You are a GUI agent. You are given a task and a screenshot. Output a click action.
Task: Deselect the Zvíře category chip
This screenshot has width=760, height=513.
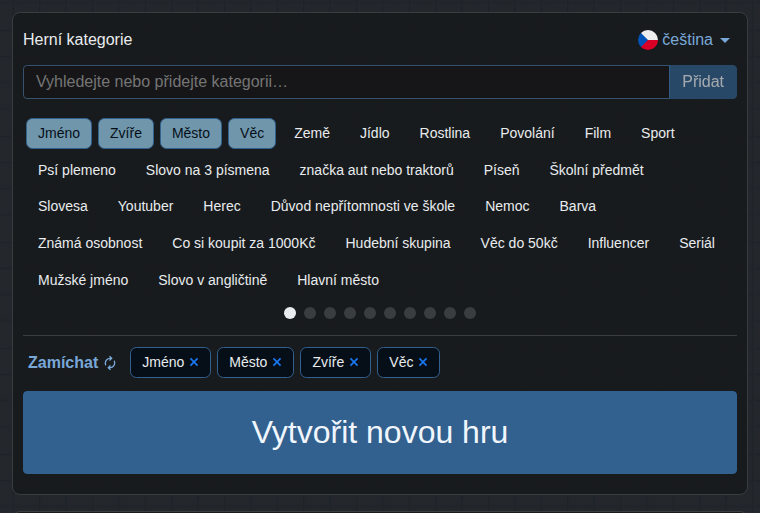[126, 133]
